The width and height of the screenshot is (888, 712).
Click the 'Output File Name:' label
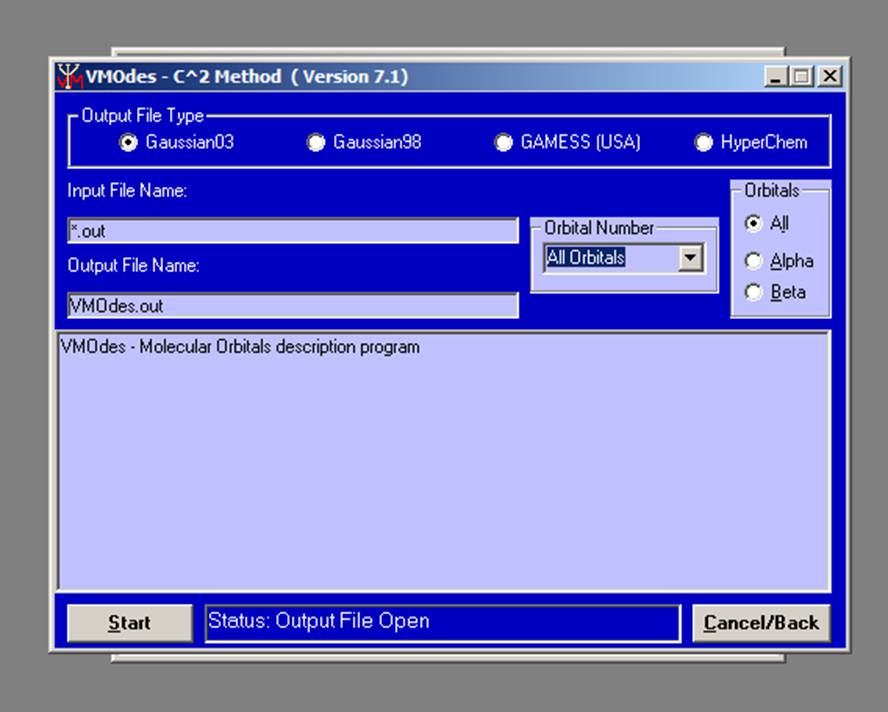tap(134, 266)
